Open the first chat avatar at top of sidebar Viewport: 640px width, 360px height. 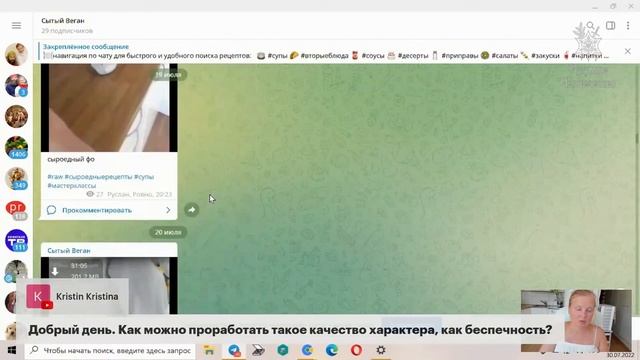(16, 54)
